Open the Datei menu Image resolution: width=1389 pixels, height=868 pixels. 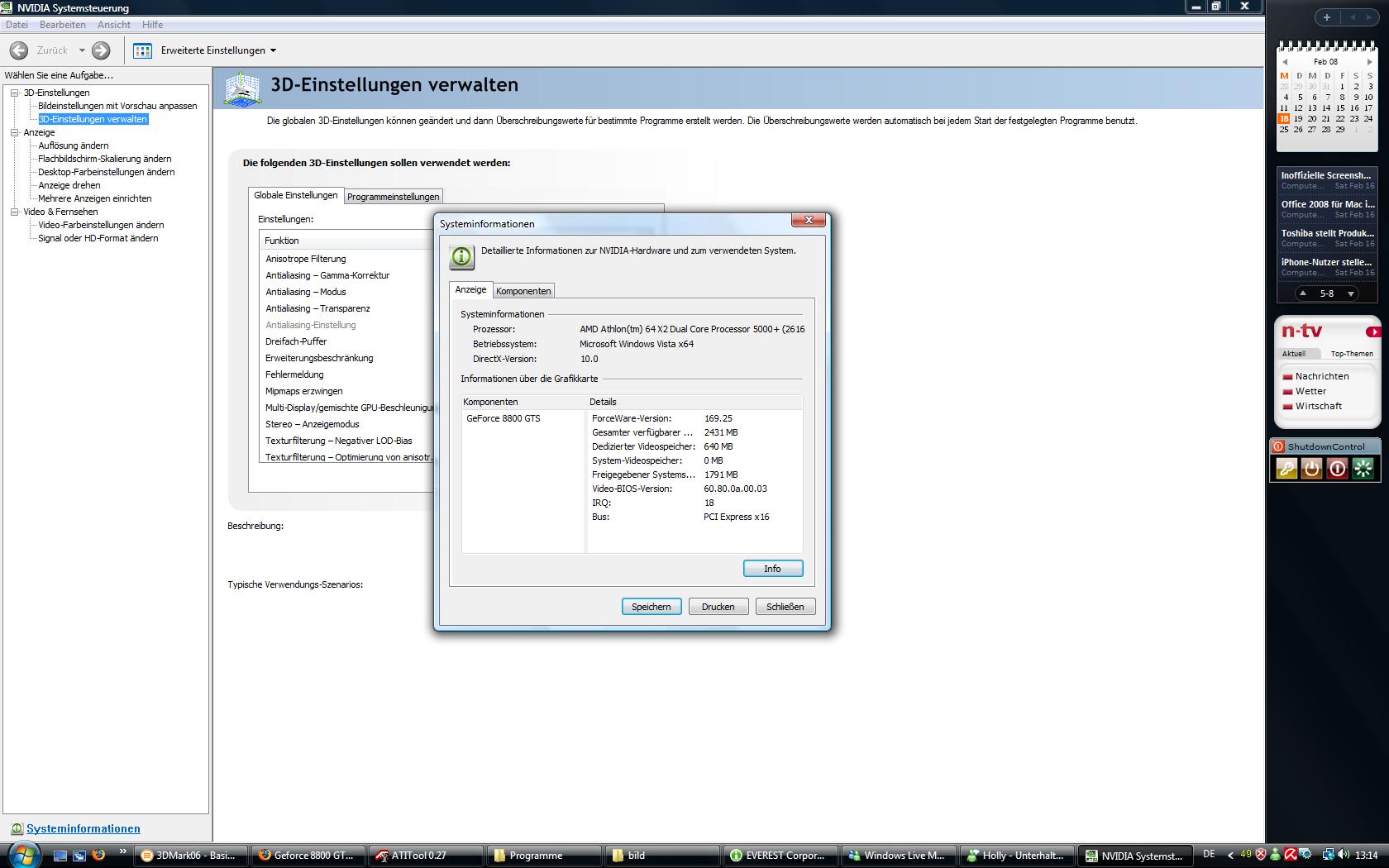[17, 25]
